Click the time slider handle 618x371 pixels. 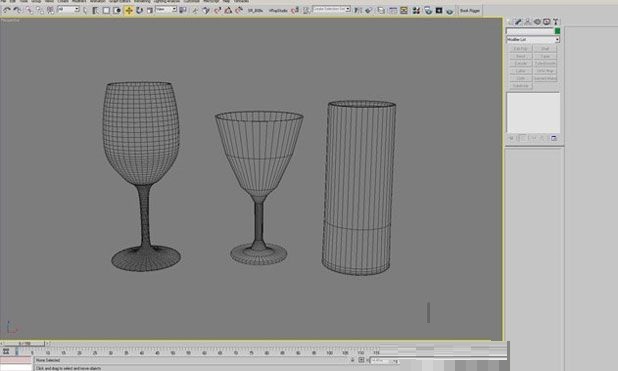[x=24, y=344]
